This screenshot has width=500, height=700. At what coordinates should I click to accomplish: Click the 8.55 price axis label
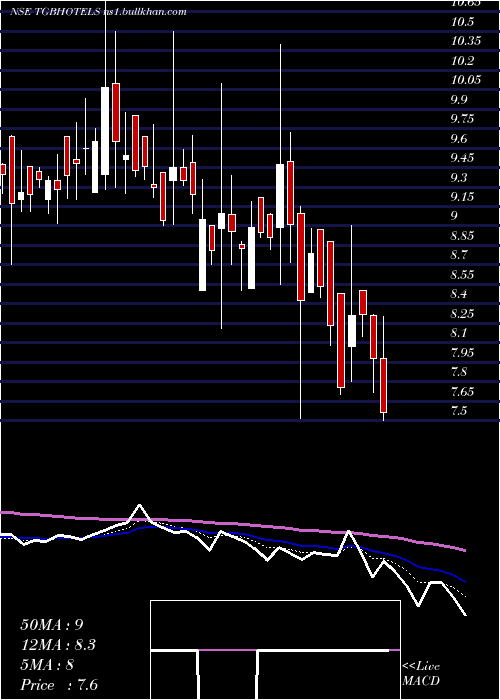[x=462, y=275]
